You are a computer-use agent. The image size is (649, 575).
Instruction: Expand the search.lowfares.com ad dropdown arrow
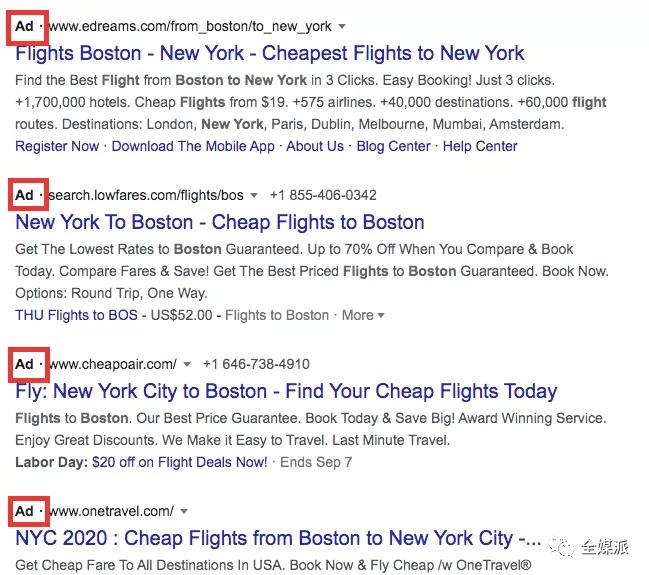tap(254, 195)
